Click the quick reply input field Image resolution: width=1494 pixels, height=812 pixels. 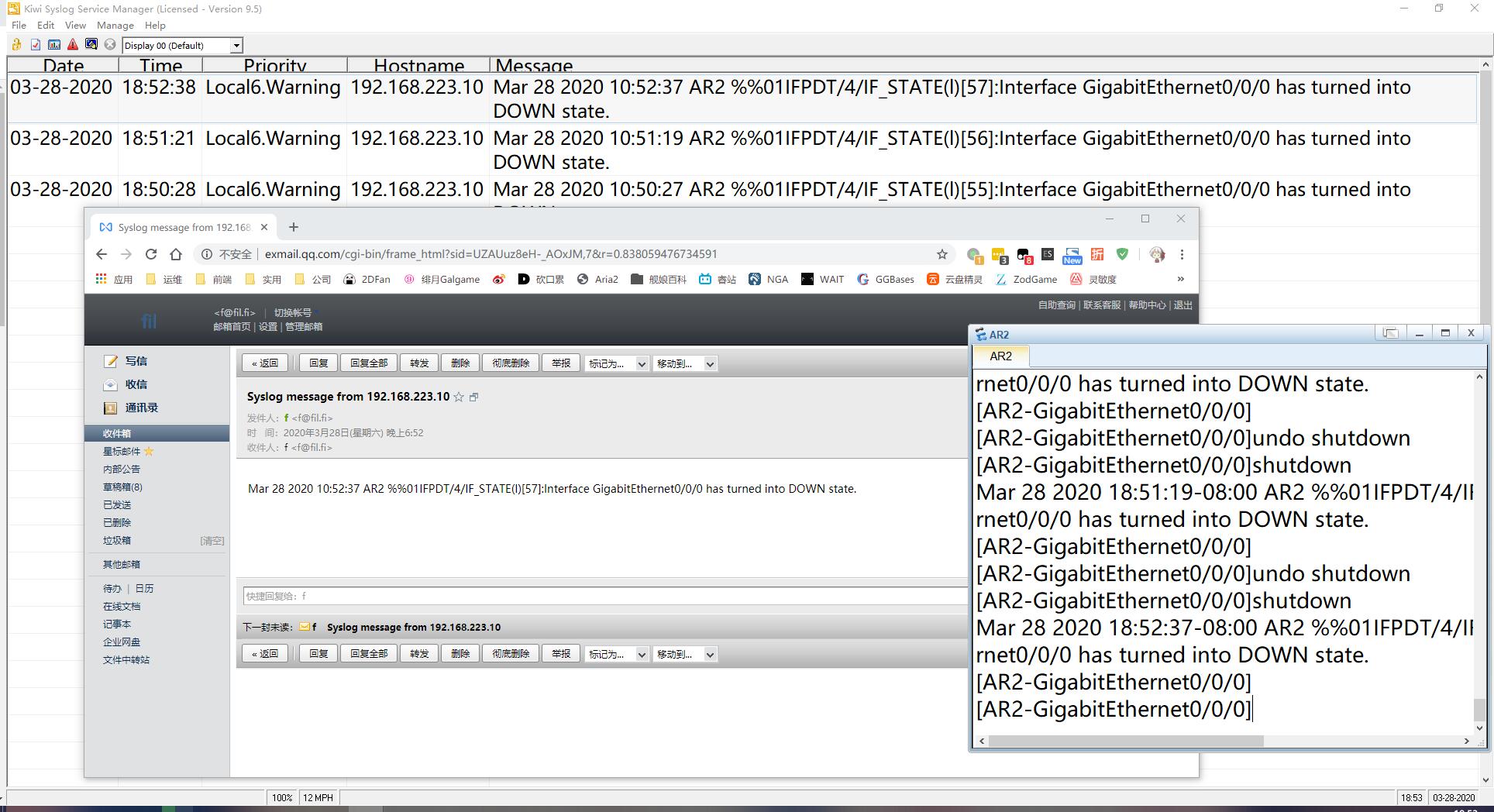point(604,596)
